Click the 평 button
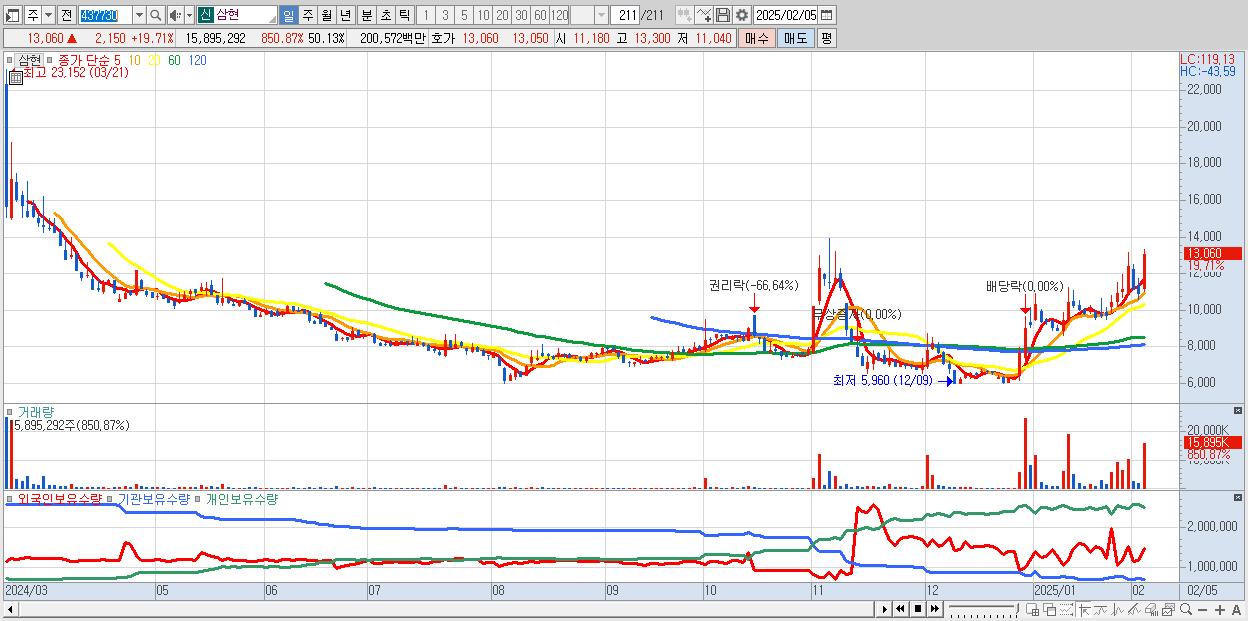This screenshot has width=1248, height=621. point(826,38)
